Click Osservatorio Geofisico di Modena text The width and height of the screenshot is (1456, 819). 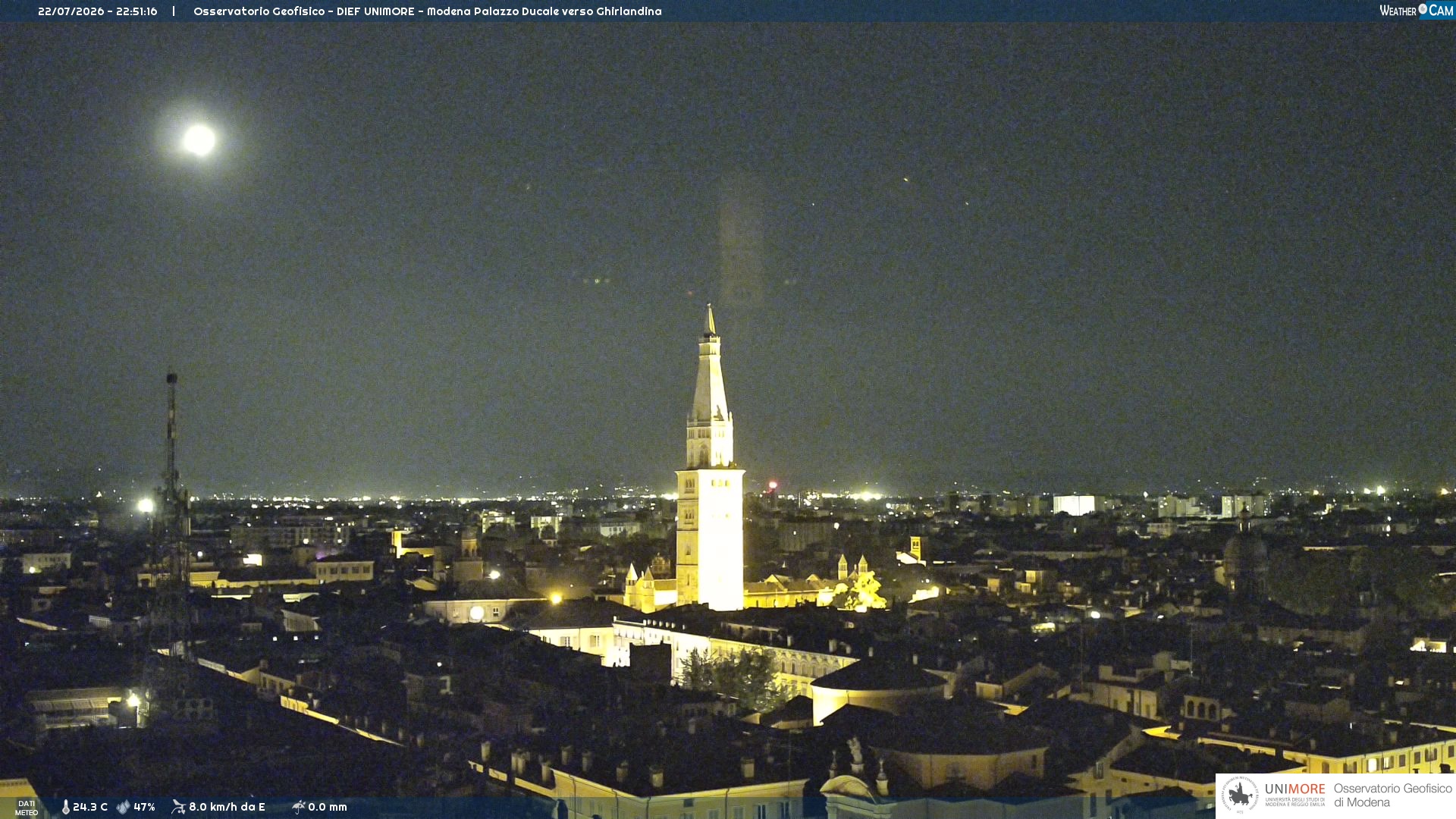coord(1392,795)
